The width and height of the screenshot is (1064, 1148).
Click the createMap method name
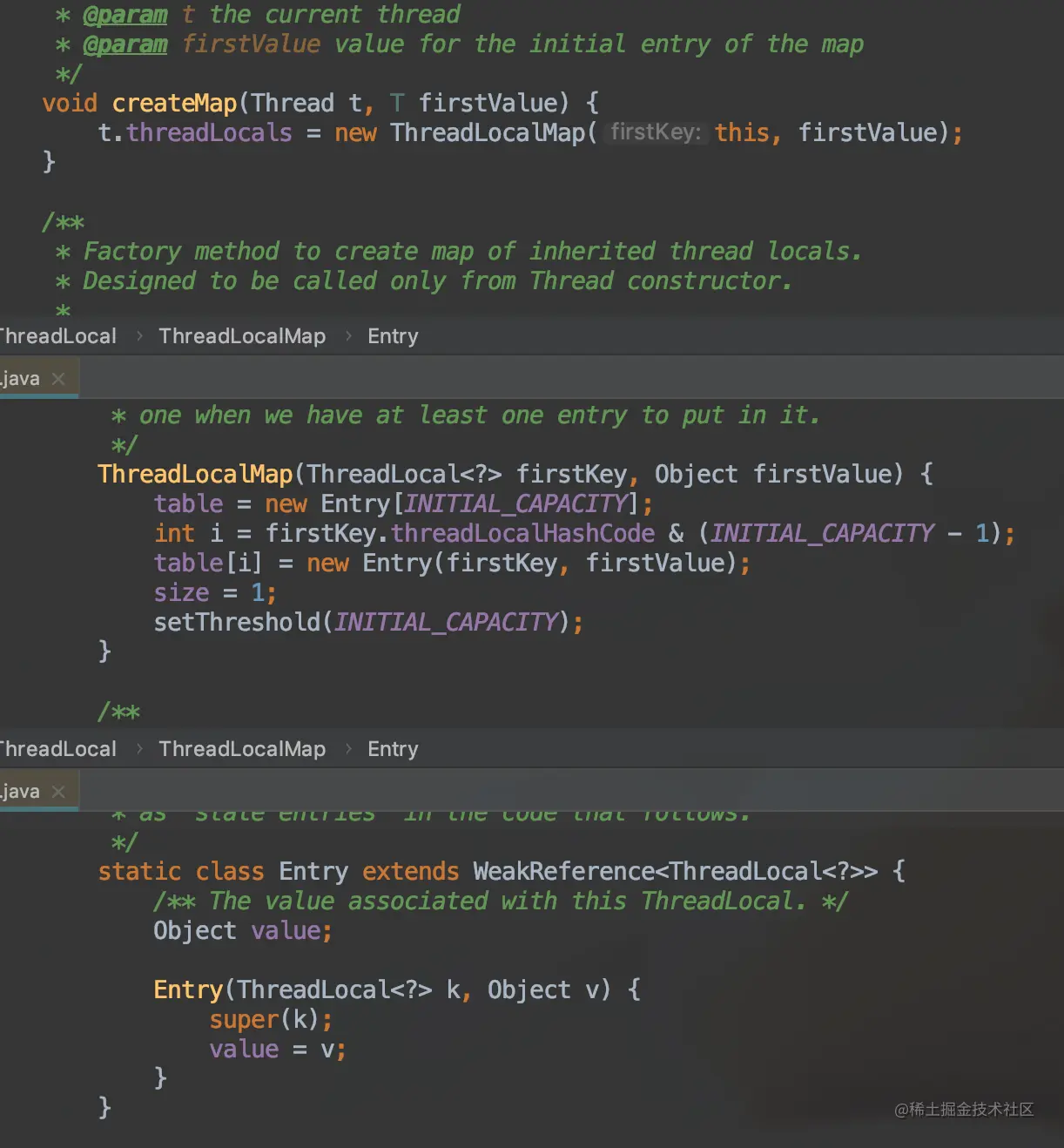pos(174,103)
